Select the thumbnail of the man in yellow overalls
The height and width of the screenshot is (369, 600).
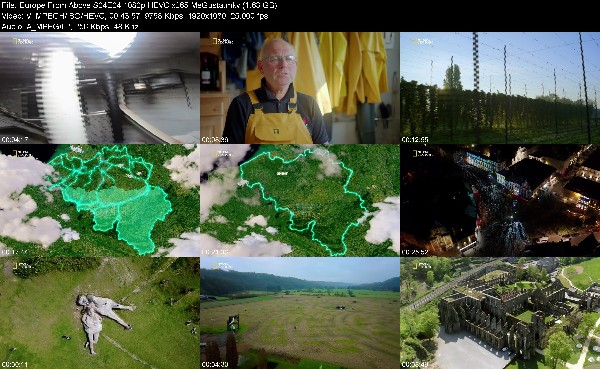pos(300,88)
